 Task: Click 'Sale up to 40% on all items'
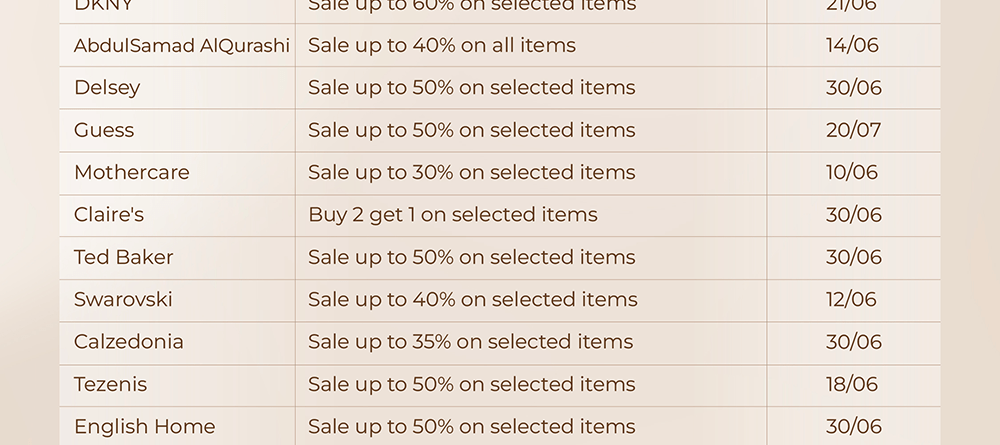[x=442, y=45]
